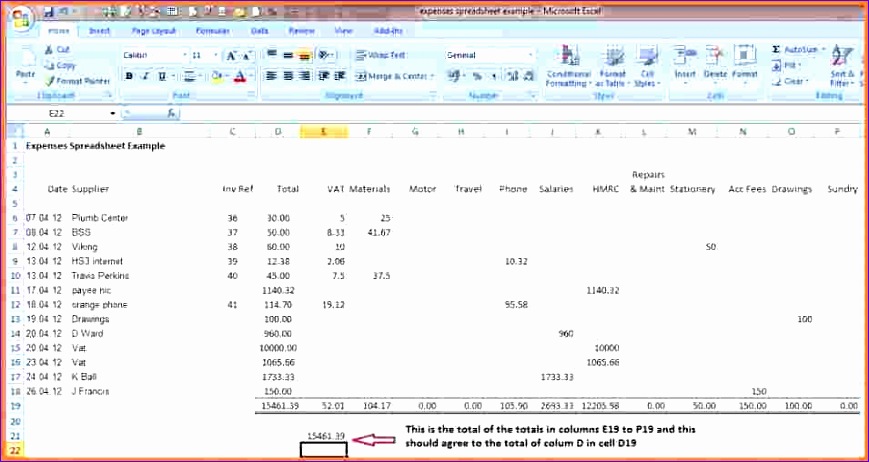Open the Office Button menu
869x462 pixels.
click(x=21, y=19)
